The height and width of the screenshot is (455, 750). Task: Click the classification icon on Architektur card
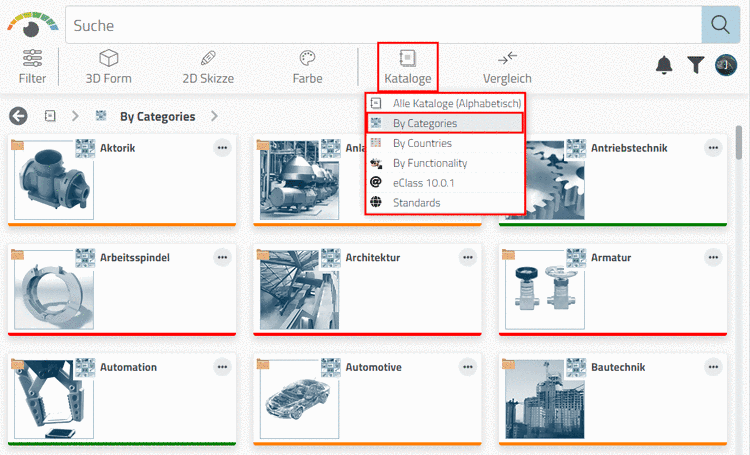pyautogui.click(x=331, y=258)
